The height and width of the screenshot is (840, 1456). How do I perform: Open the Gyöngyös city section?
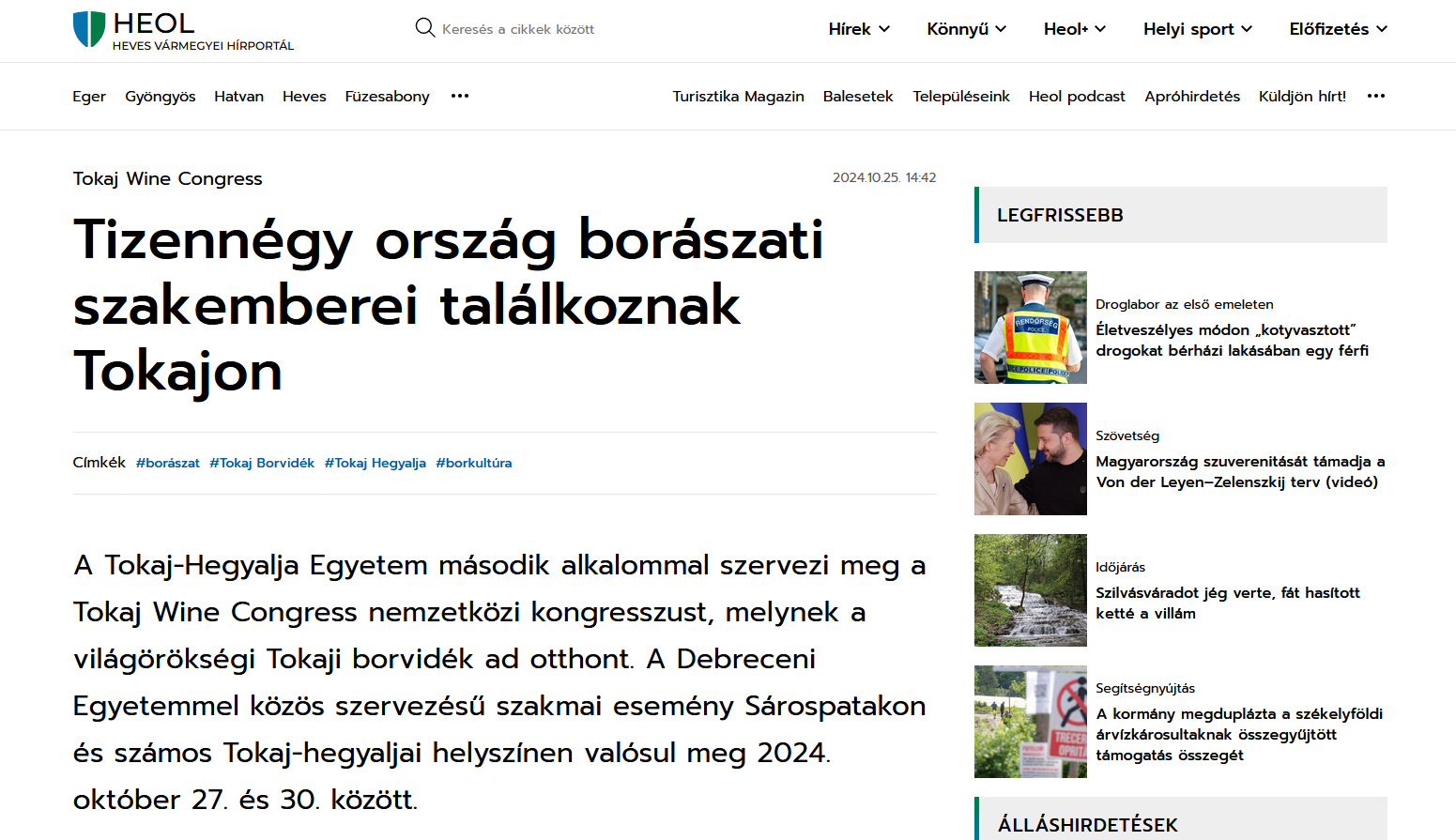(161, 96)
